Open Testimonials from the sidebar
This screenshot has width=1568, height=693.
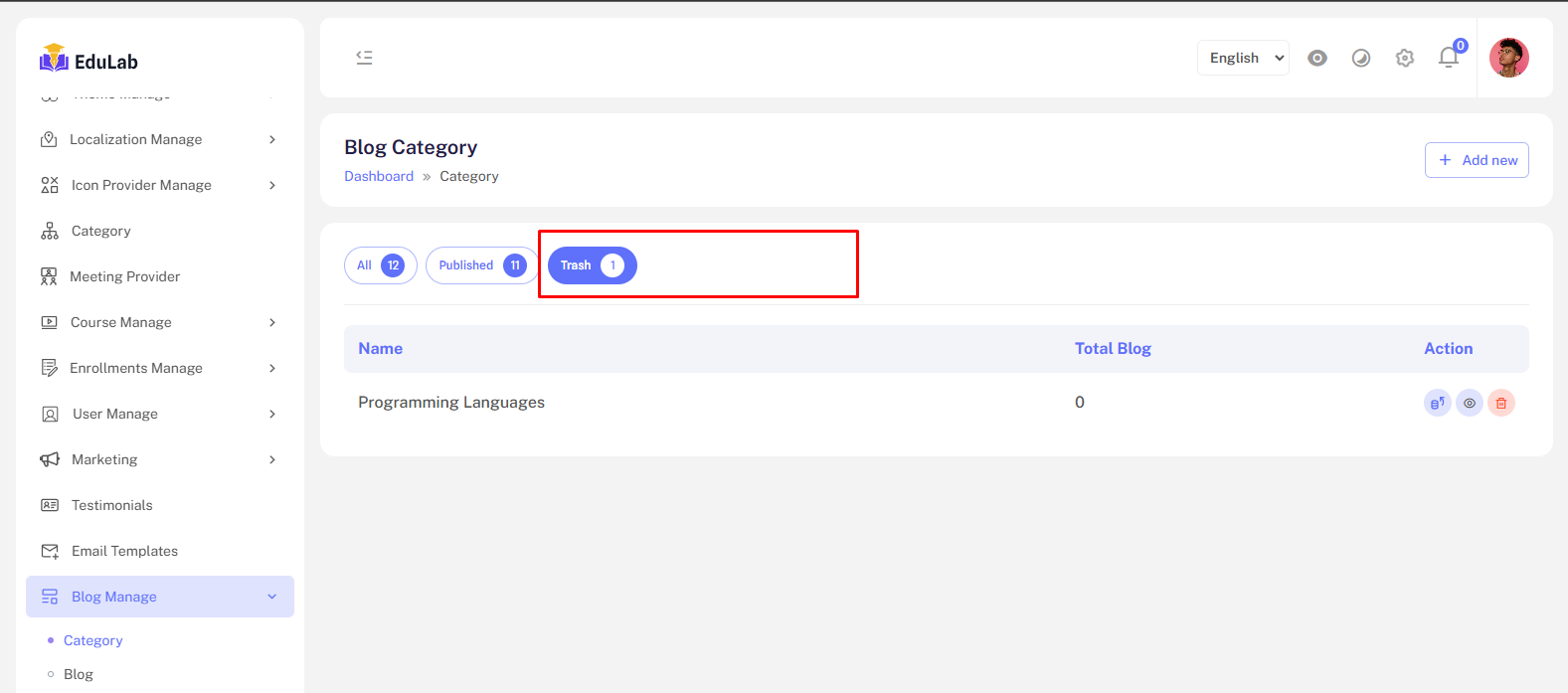(x=111, y=505)
